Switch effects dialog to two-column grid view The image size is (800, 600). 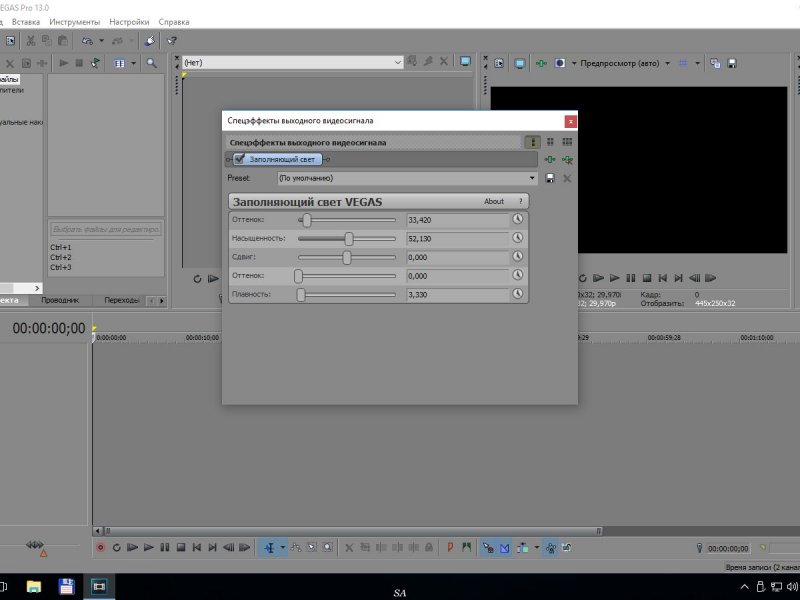coord(550,142)
